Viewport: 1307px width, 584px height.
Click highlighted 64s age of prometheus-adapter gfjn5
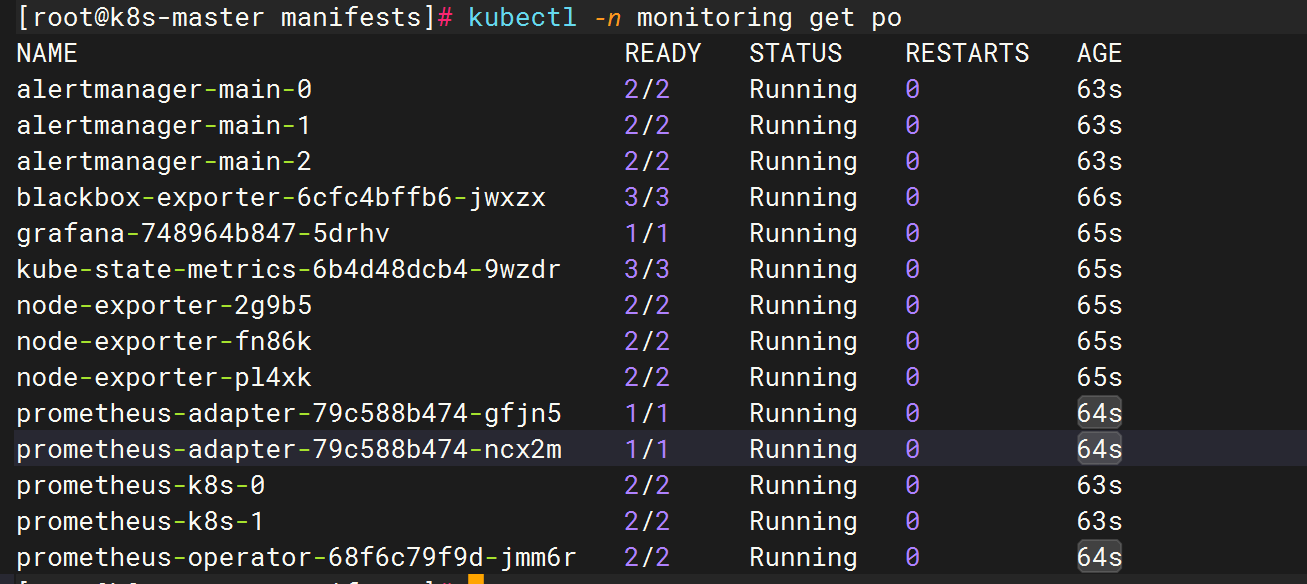(1100, 414)
